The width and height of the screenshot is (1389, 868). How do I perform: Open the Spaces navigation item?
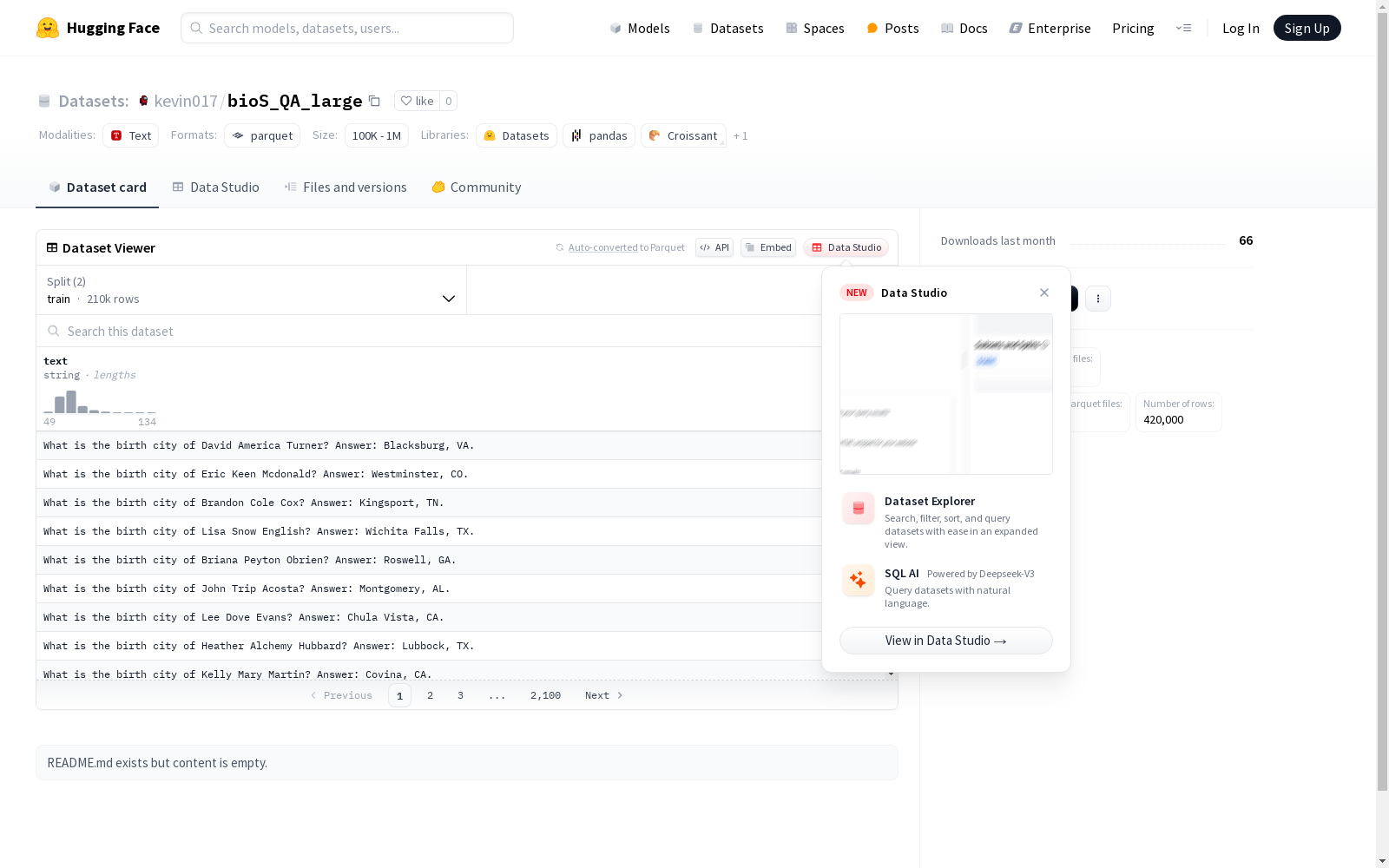tap(815, 28)
